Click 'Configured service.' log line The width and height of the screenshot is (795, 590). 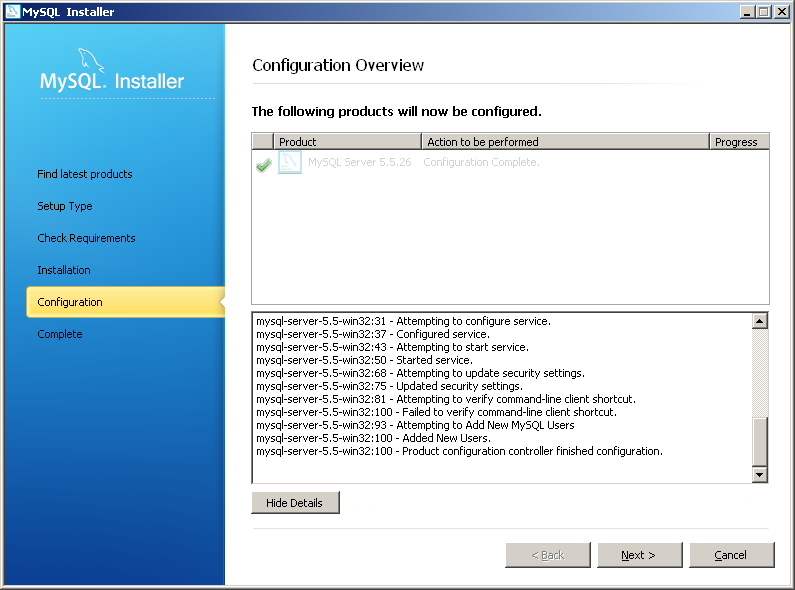(x=373, y=335)
